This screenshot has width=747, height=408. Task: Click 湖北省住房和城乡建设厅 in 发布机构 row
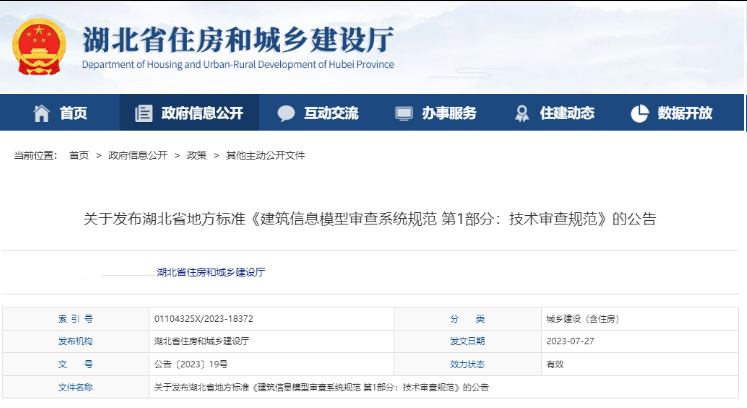pos(202,341)
